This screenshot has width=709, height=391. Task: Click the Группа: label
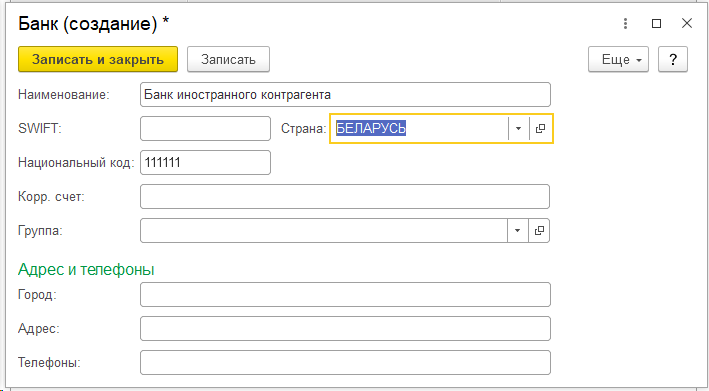tap(40, 231)
